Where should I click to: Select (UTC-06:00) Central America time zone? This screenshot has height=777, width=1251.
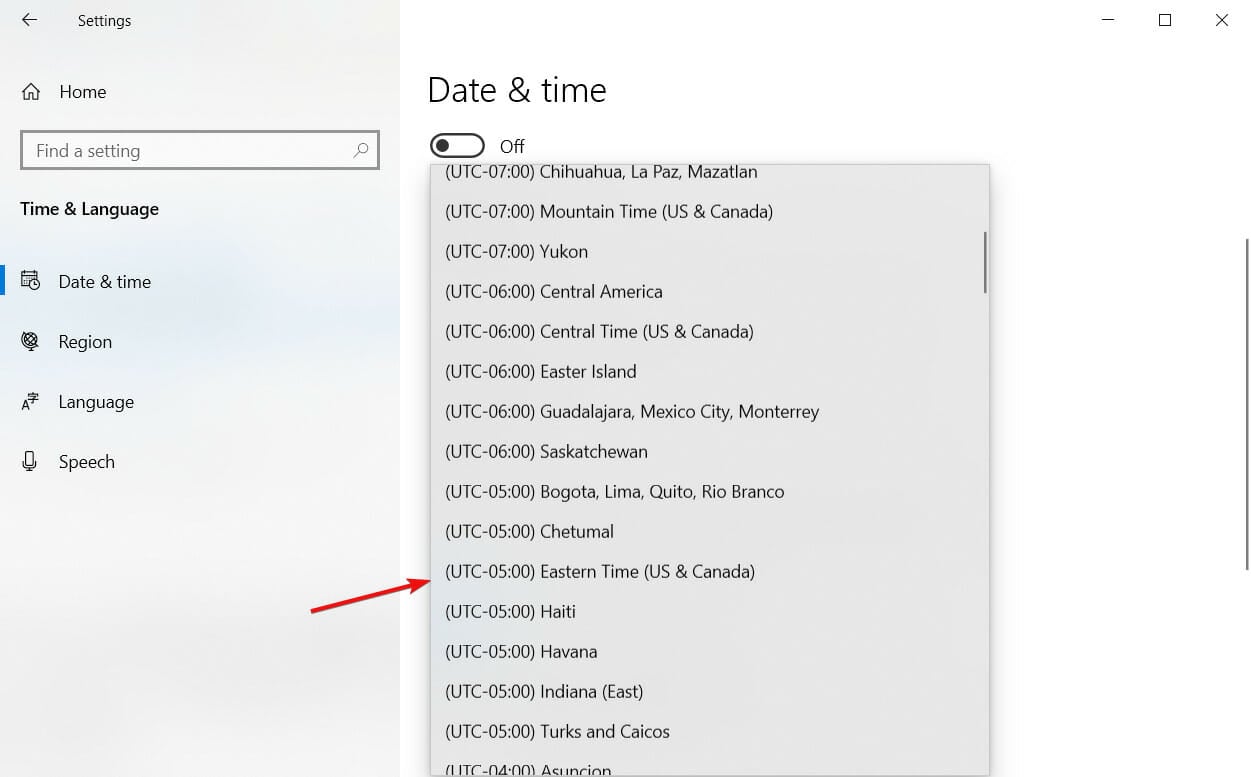pyautogui.click(x=710, y=292)
